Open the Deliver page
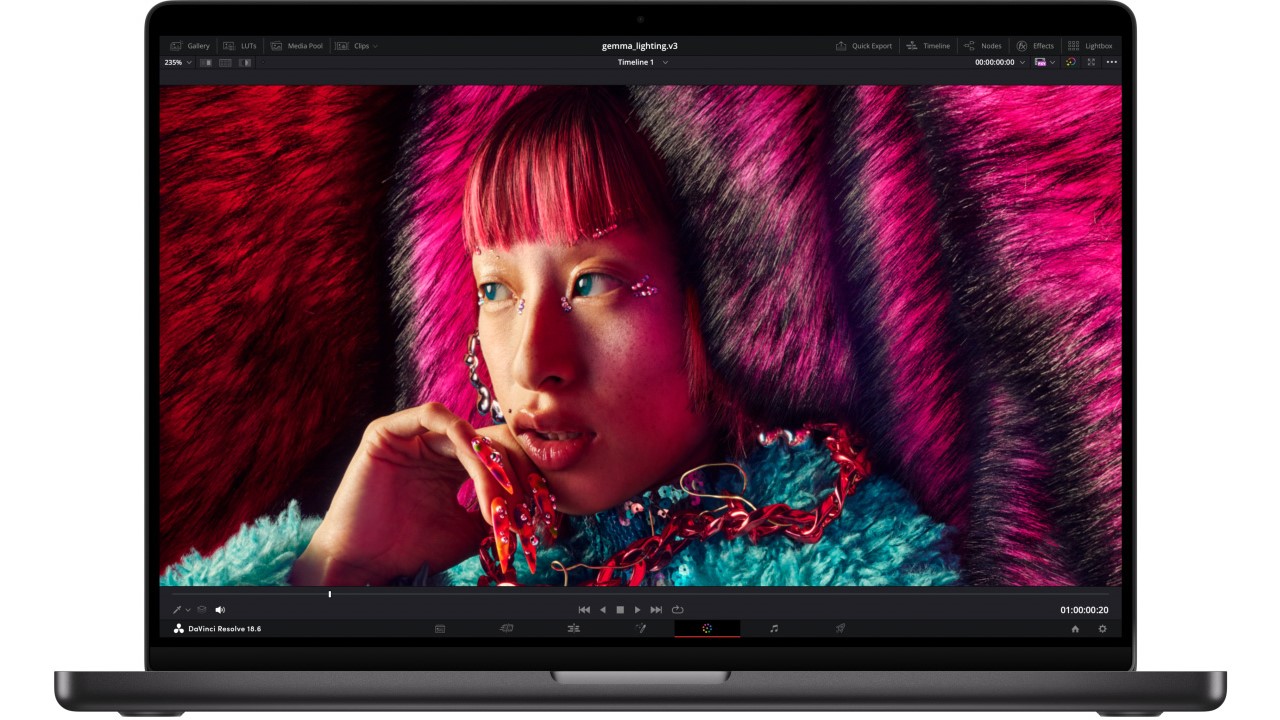Viewport: 1280px width, 720px height. point(841,629)
